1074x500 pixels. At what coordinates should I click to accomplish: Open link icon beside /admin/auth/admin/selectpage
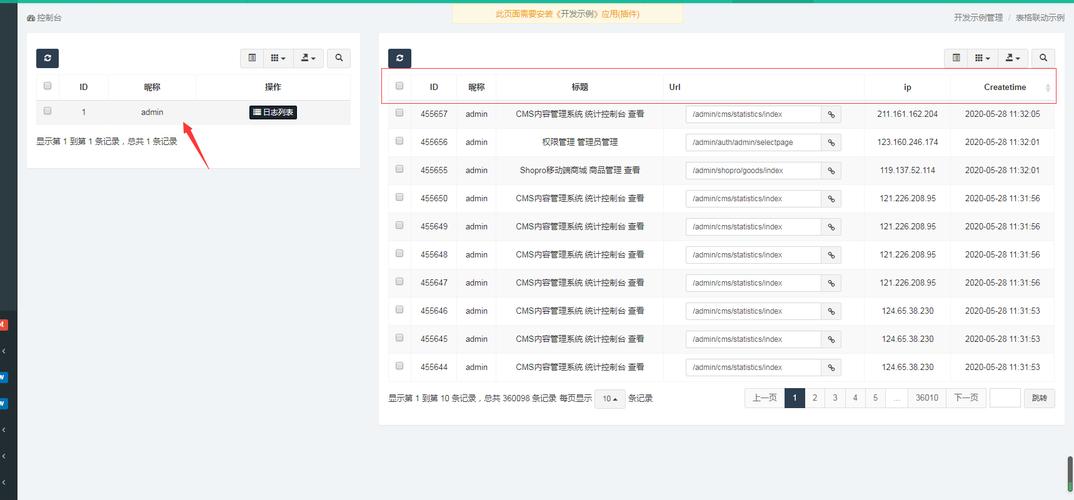(831, 142)
